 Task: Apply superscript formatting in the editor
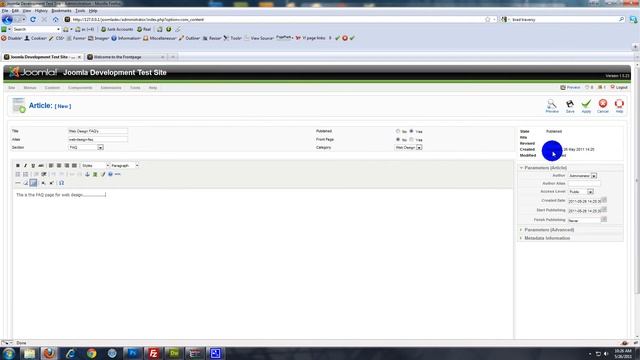51,183
